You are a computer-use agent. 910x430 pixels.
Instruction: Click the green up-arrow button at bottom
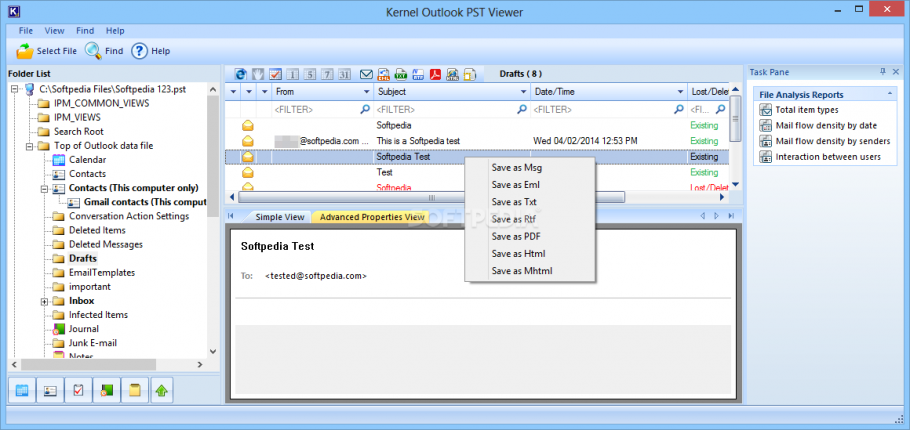point(162,391)
